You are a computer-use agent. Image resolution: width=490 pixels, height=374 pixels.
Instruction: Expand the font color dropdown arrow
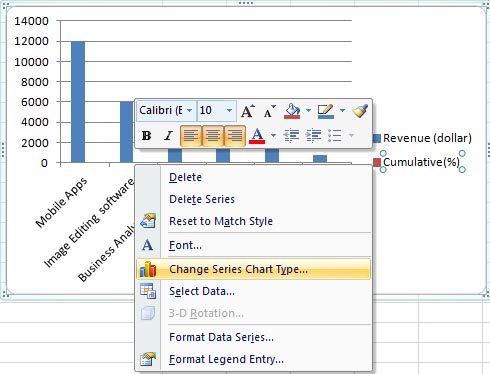tap(273, 135)
